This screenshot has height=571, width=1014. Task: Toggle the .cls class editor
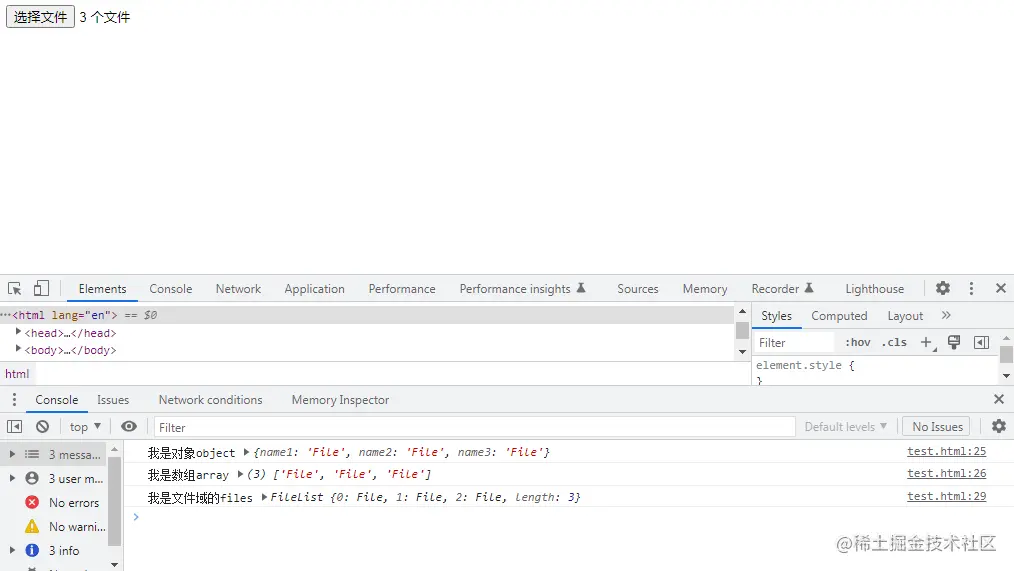[894, 343]
